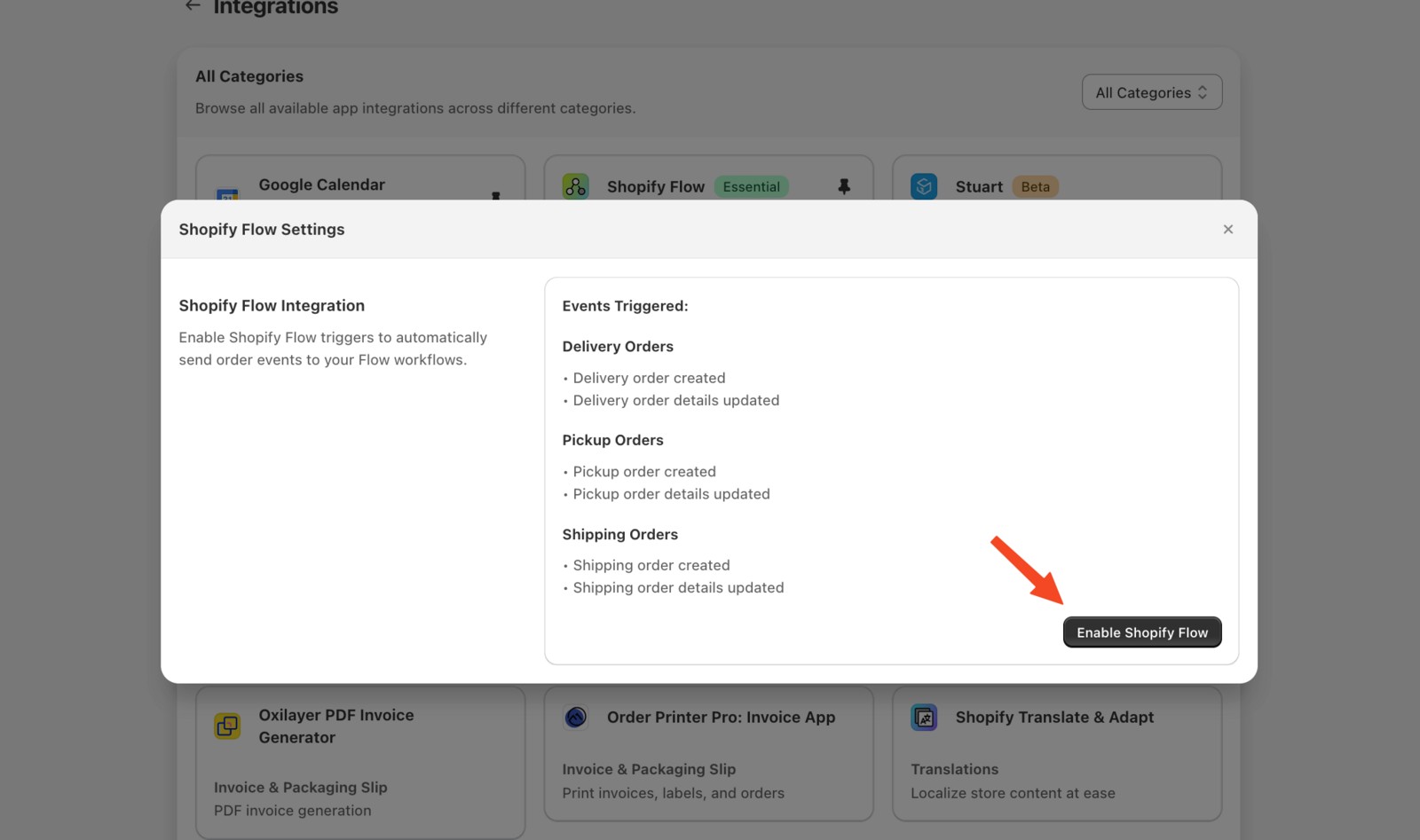Viewport: 1420px width, 840px height.
Task: Click the Enable Shopify Flow button
Action: [1142, 632]
